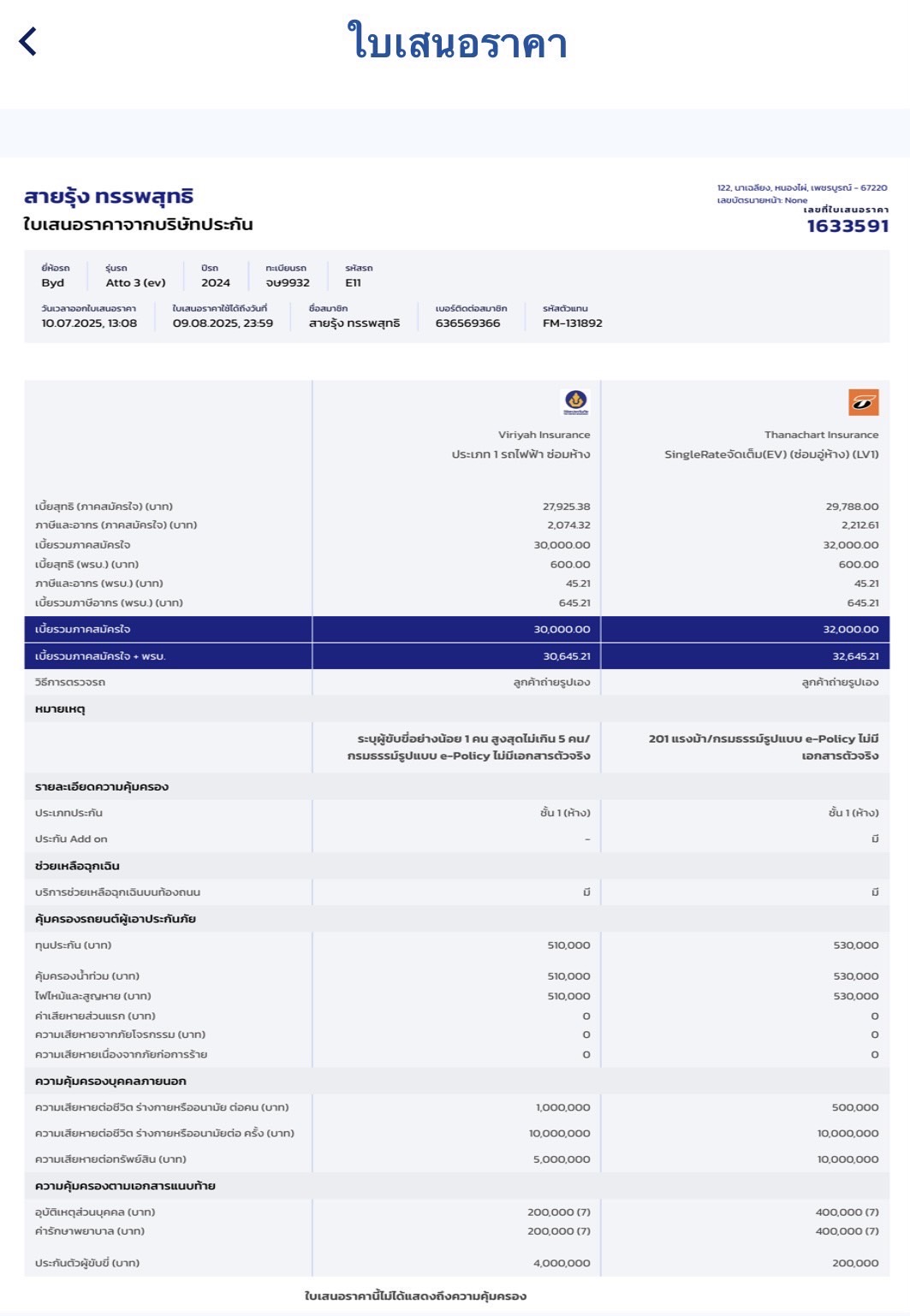Select car year value 2024
910x1316 pixels.
(x=216, y=283)
